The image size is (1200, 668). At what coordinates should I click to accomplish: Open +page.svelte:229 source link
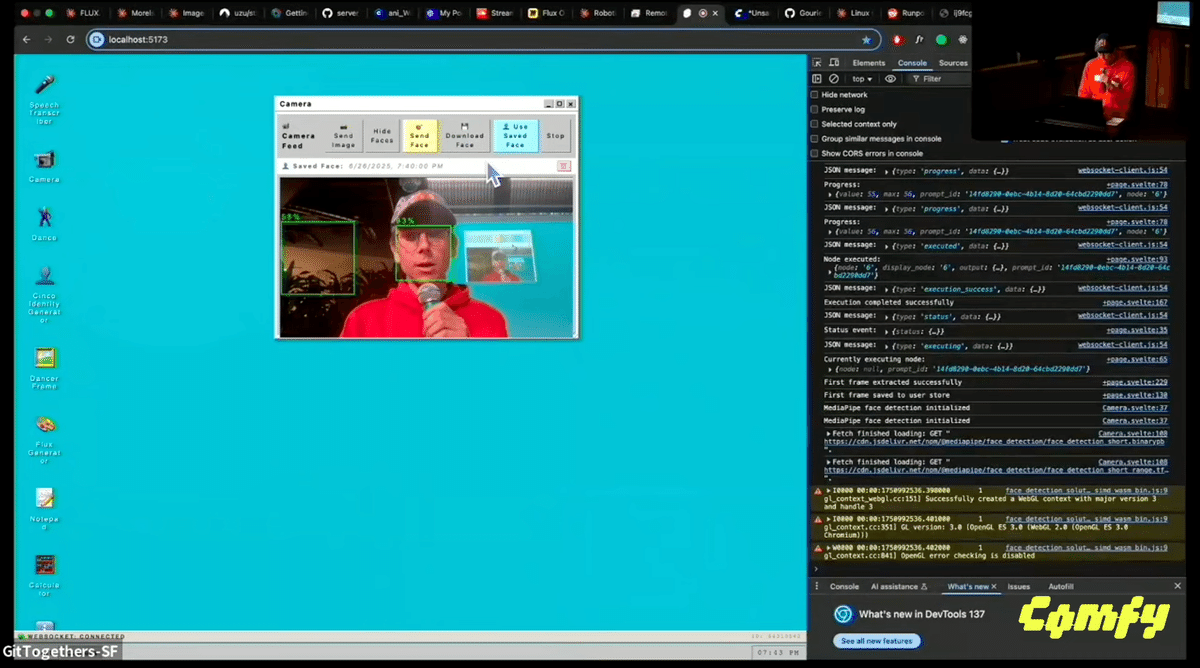click(1135, 382)
